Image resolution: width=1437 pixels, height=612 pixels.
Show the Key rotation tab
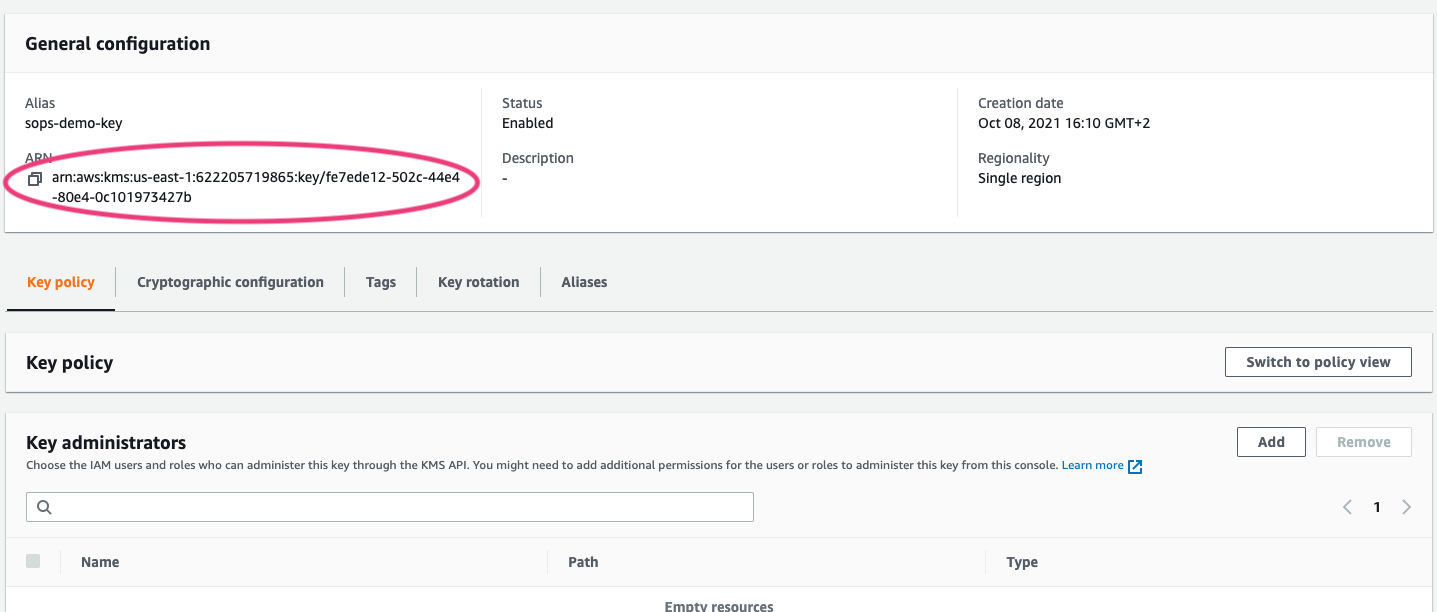click(x=478, y=282)
